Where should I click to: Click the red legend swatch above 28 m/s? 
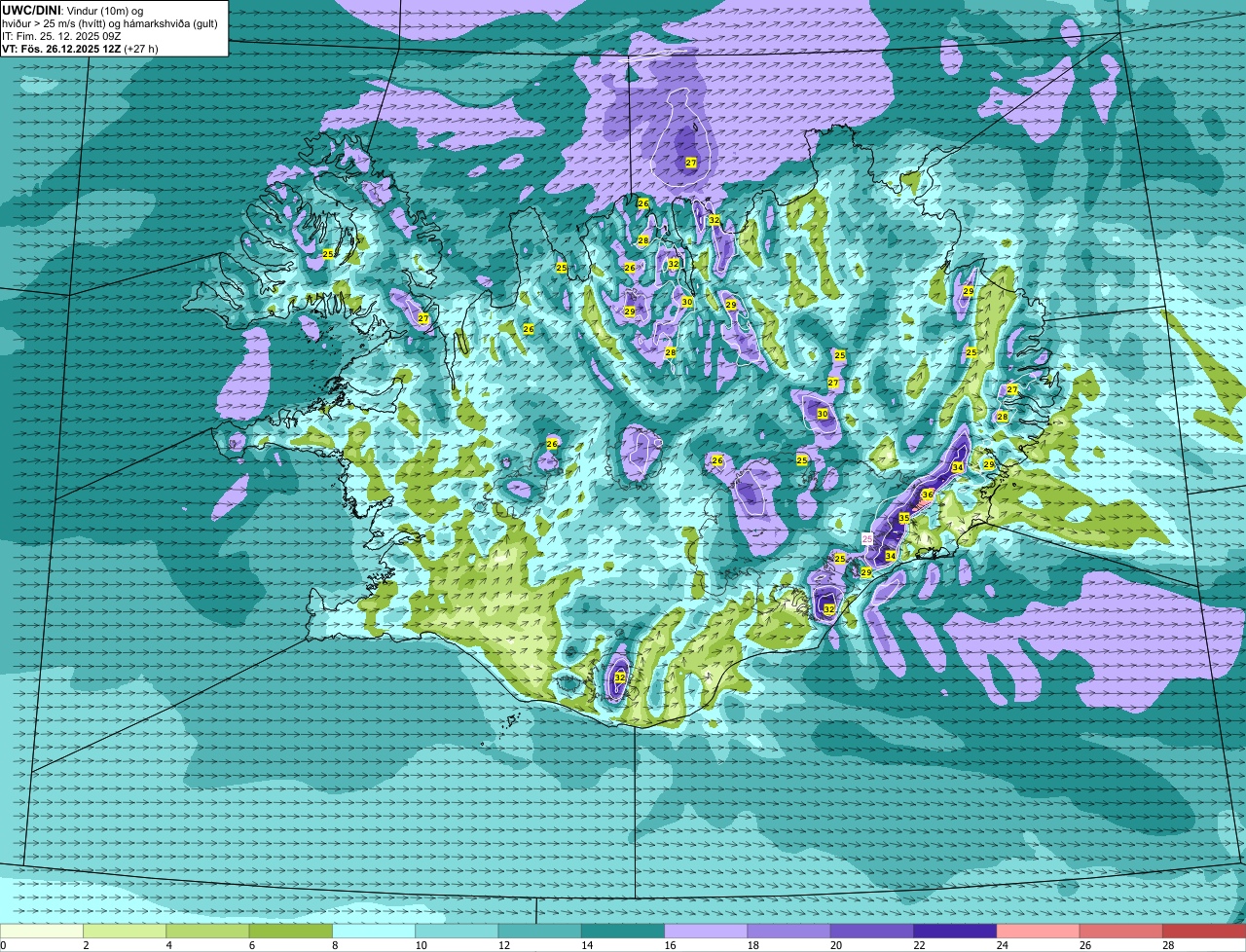point(1204,932)
